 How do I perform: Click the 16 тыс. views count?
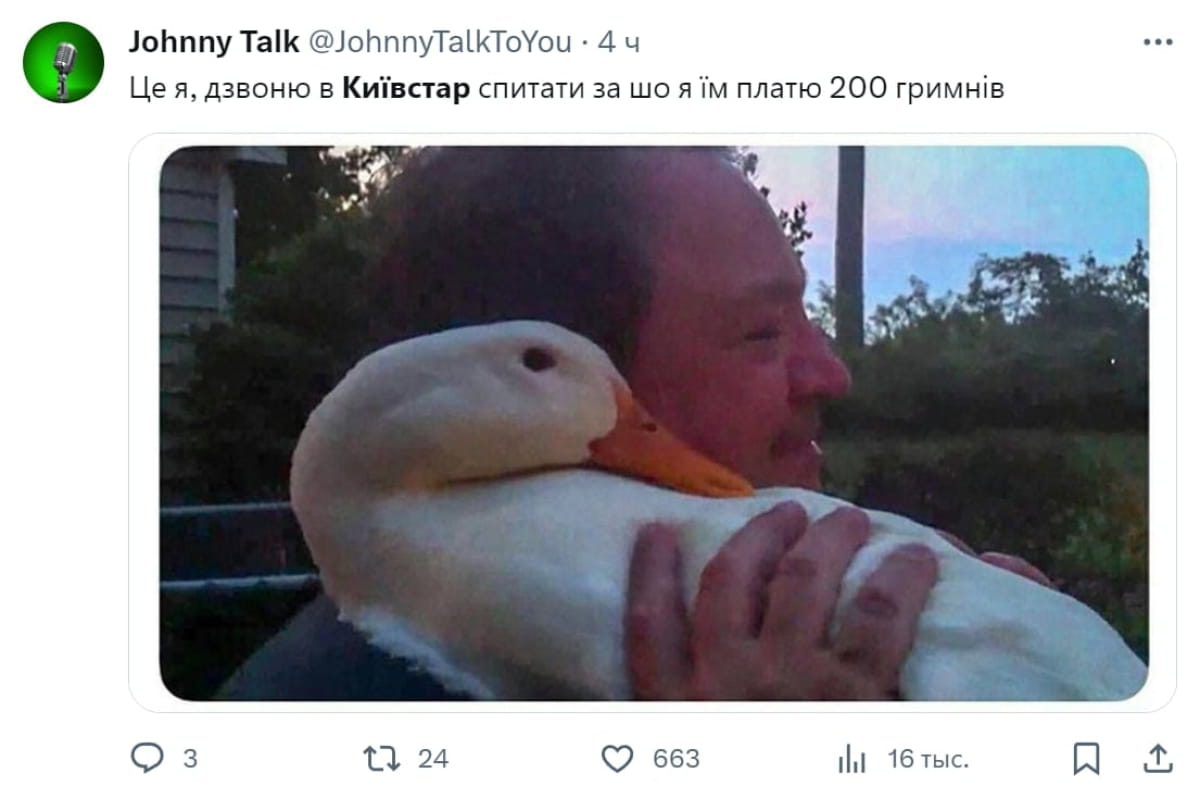[928, 759]
